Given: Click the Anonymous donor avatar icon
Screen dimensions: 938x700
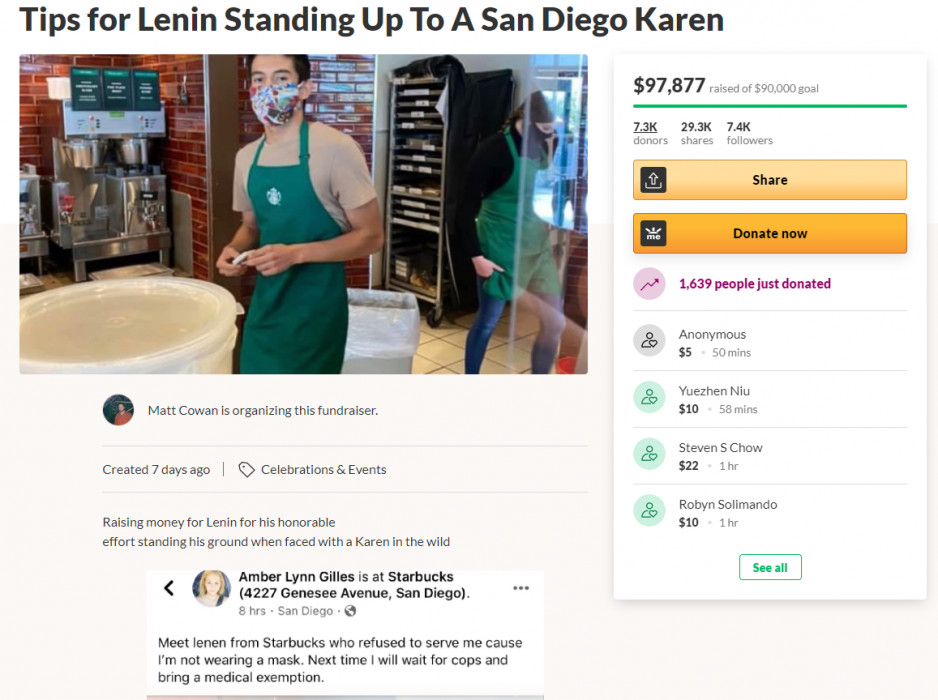Looking at the screenshot, I should [650, 340].
